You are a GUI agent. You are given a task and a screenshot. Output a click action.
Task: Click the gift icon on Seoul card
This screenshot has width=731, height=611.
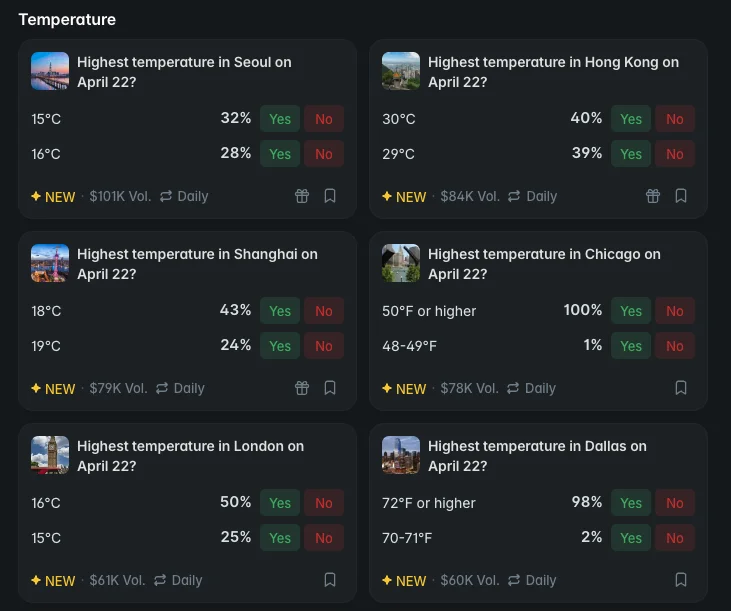point(302,196)
